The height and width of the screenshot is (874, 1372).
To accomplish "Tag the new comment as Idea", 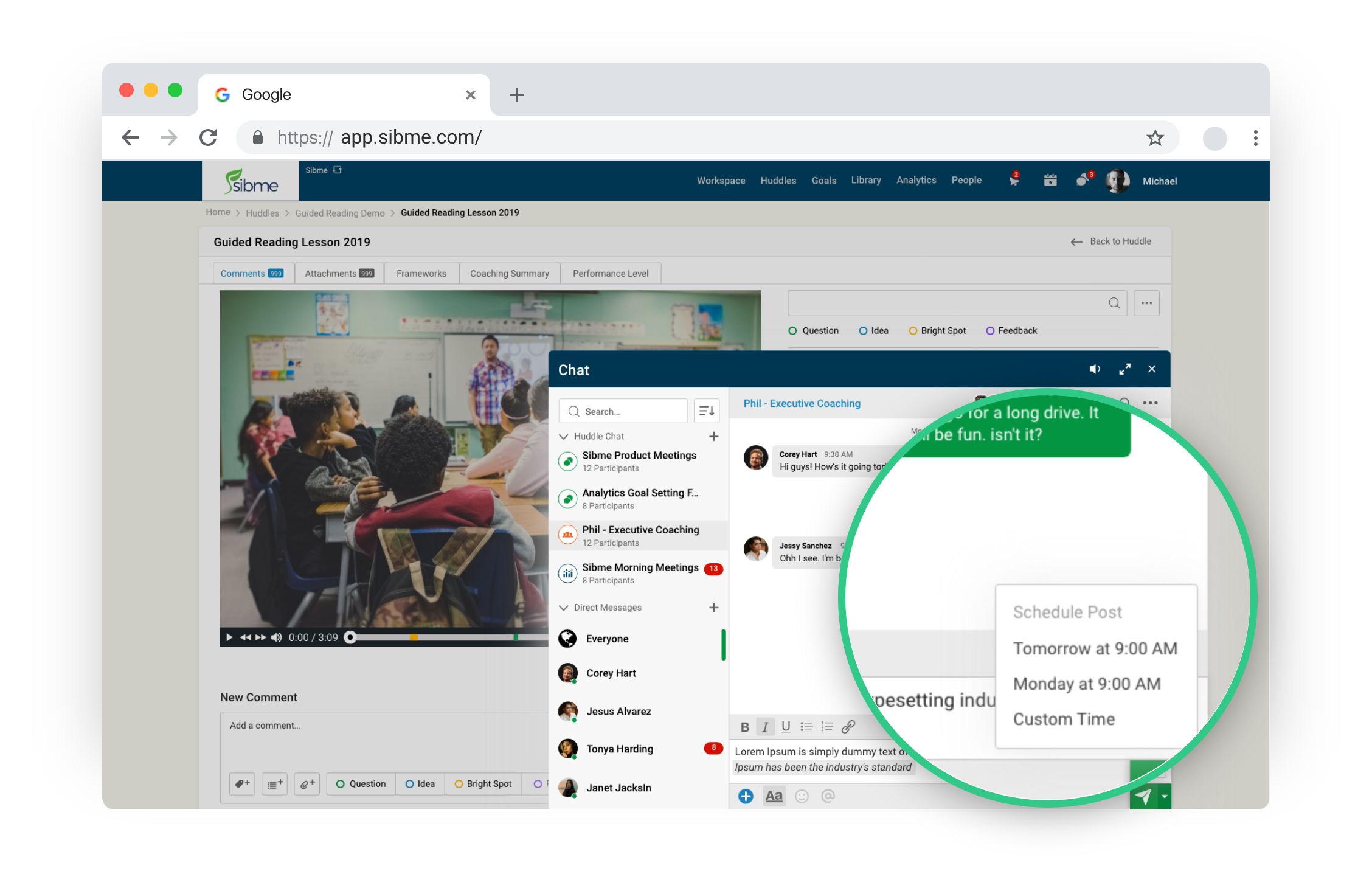I will pos(420,784).
